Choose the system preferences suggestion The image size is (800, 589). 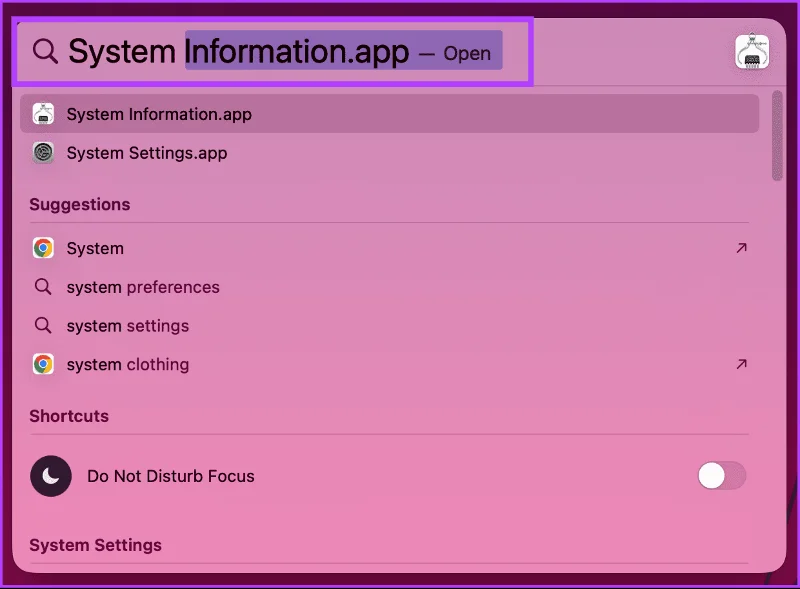click(143, 287)
